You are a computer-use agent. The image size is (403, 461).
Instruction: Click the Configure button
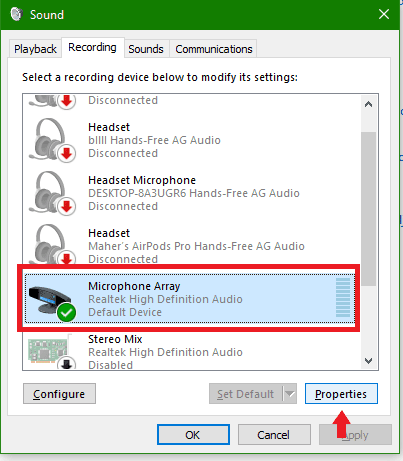[x=59, y=394]
